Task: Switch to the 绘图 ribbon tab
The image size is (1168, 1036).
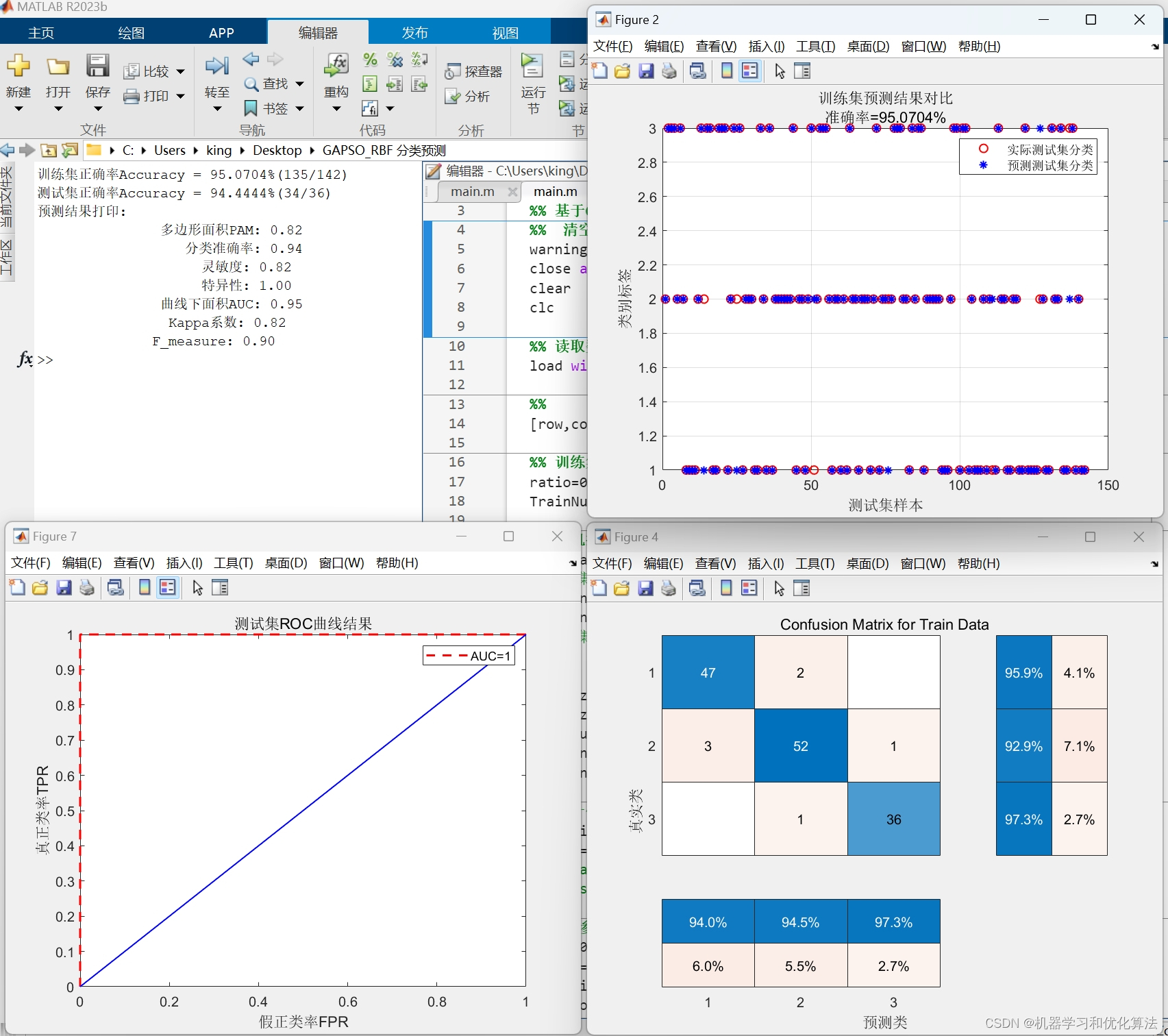Action: point(131,32)
